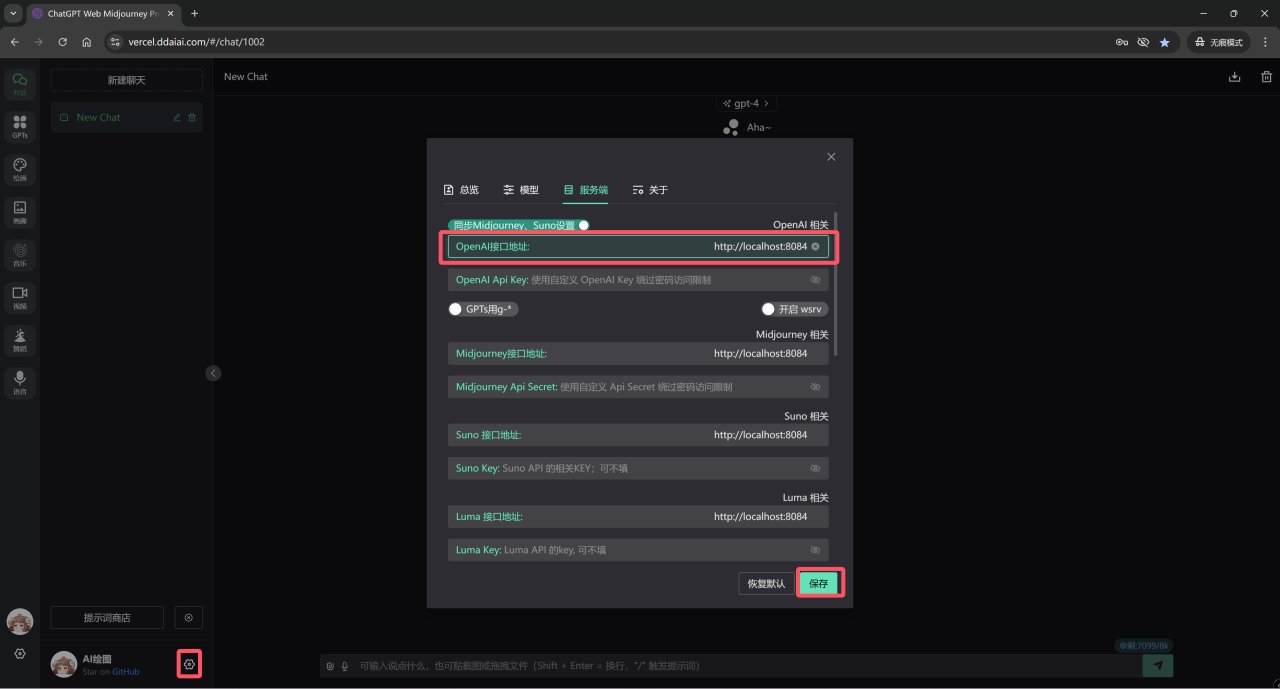
Task: Focus the OpenAI接口地址 input field
Action: tap(638, 246)
